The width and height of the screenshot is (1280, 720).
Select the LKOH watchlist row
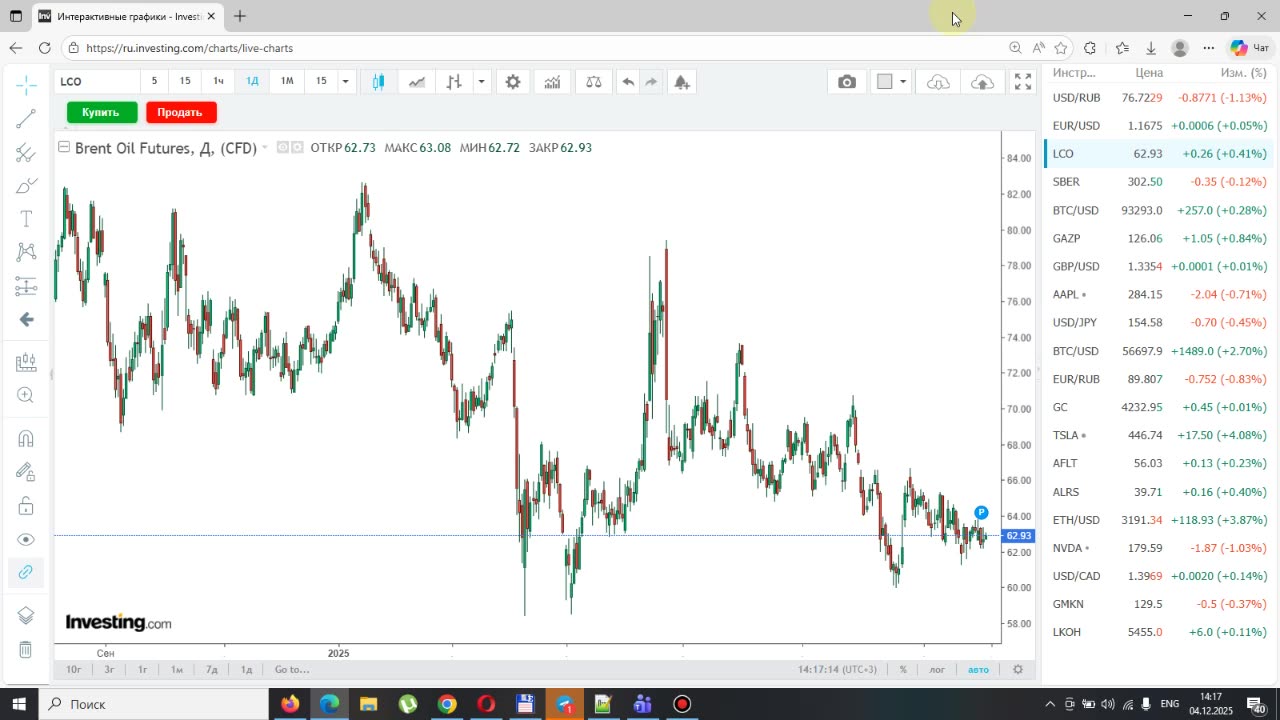1158,633
